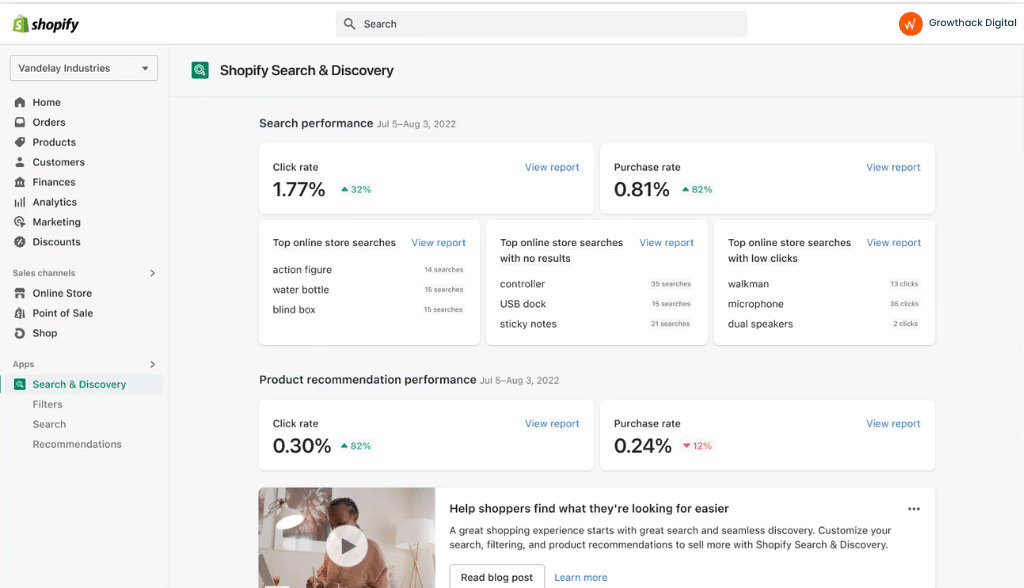This screenshot has width=1024, height=588.
Task: Click the search magnifier icon in top bar
Action: pos(349,24)
